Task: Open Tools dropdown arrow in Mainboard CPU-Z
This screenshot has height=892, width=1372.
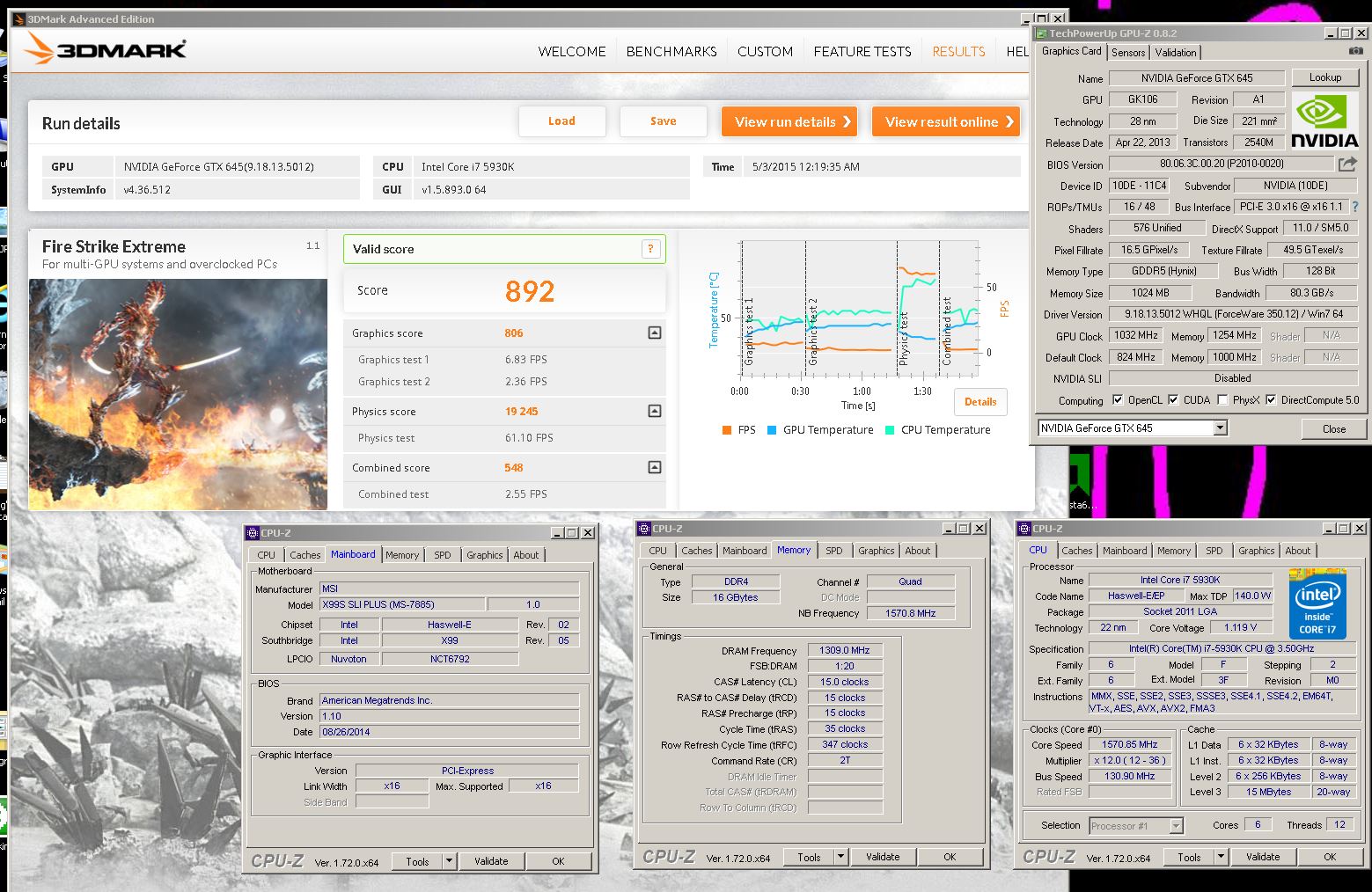Action: (x=449, y=861)
